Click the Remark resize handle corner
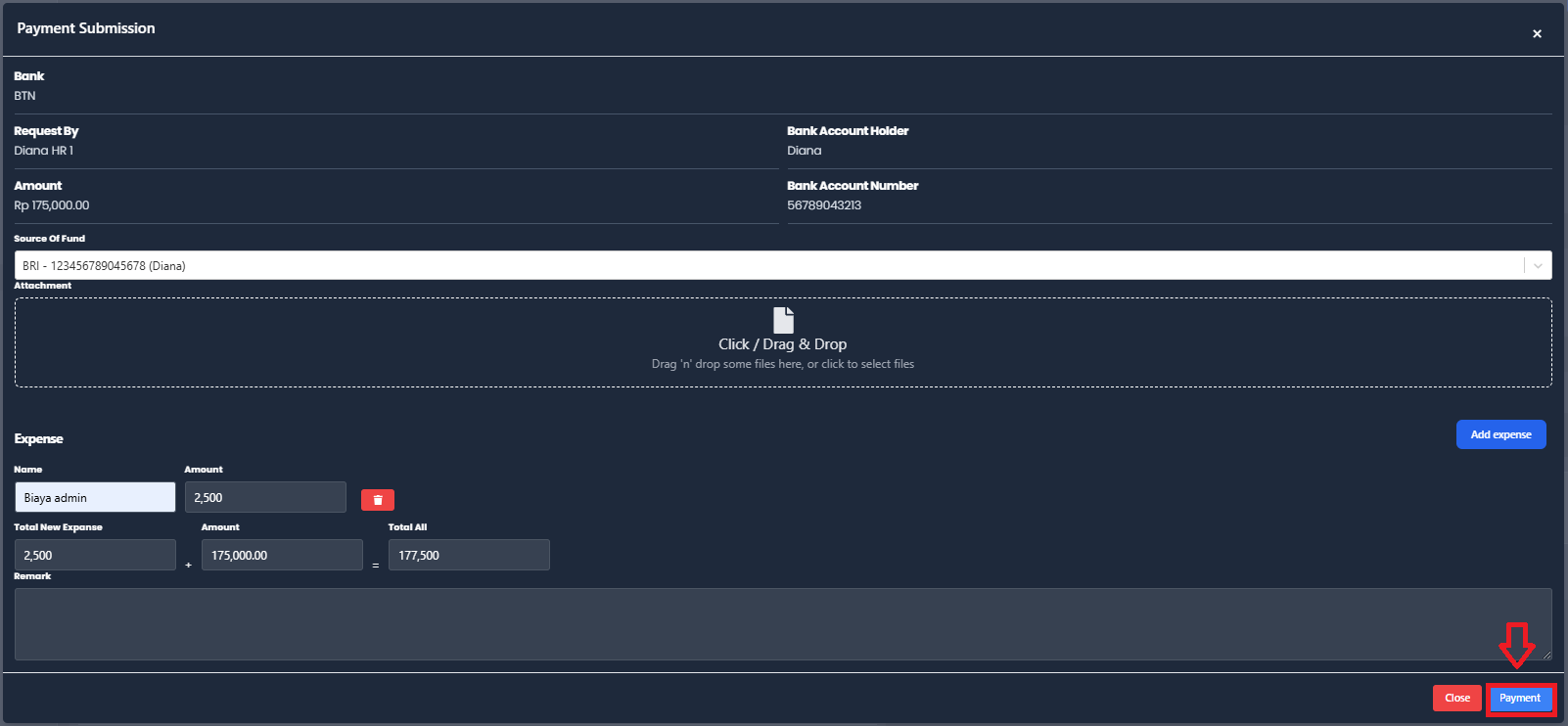1568x726 pixels. (x=1546, y=655)
